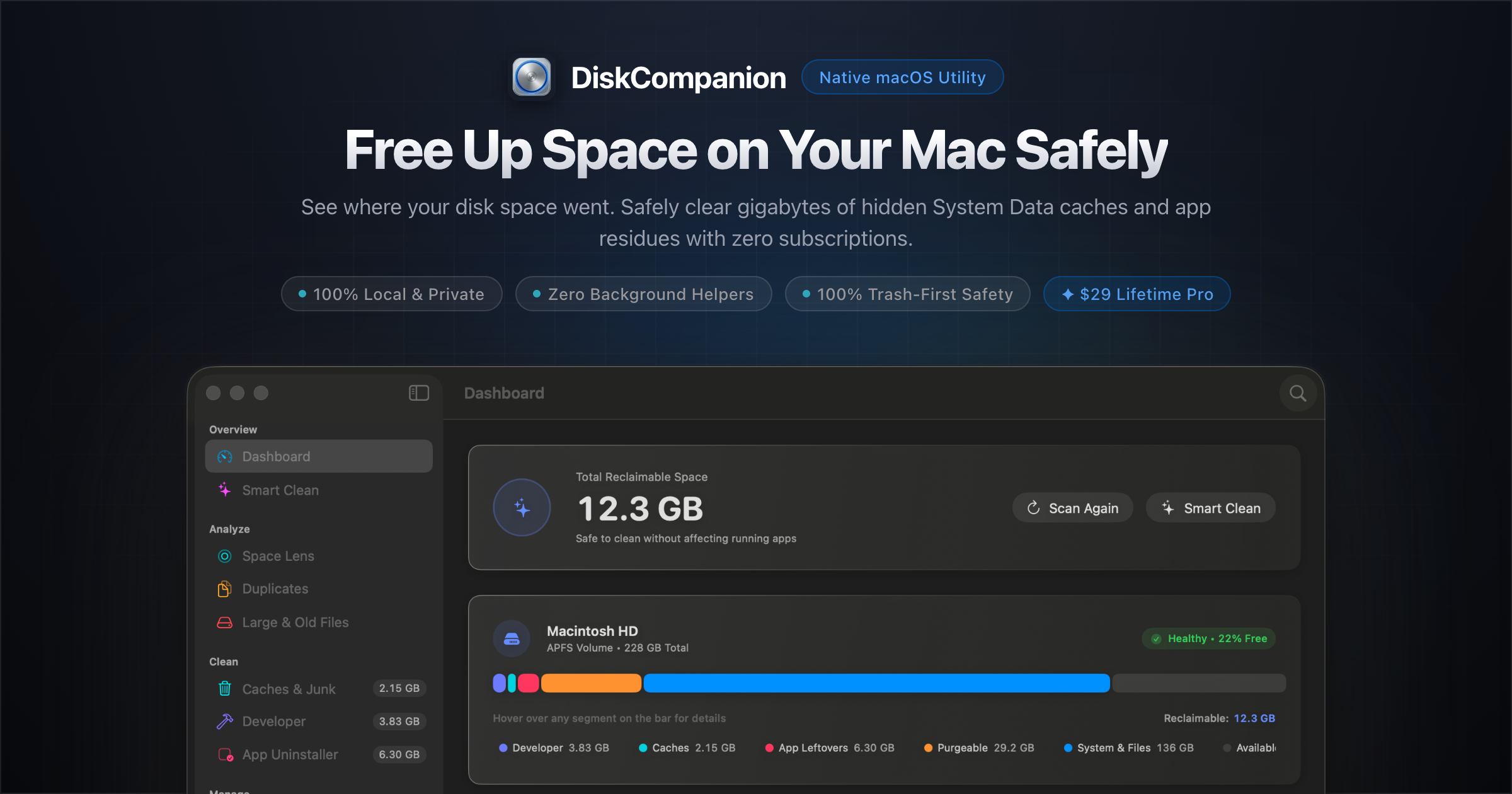Click the Native macOS Utility badge
Screen dimensions: 1512x794
point(902,77)
